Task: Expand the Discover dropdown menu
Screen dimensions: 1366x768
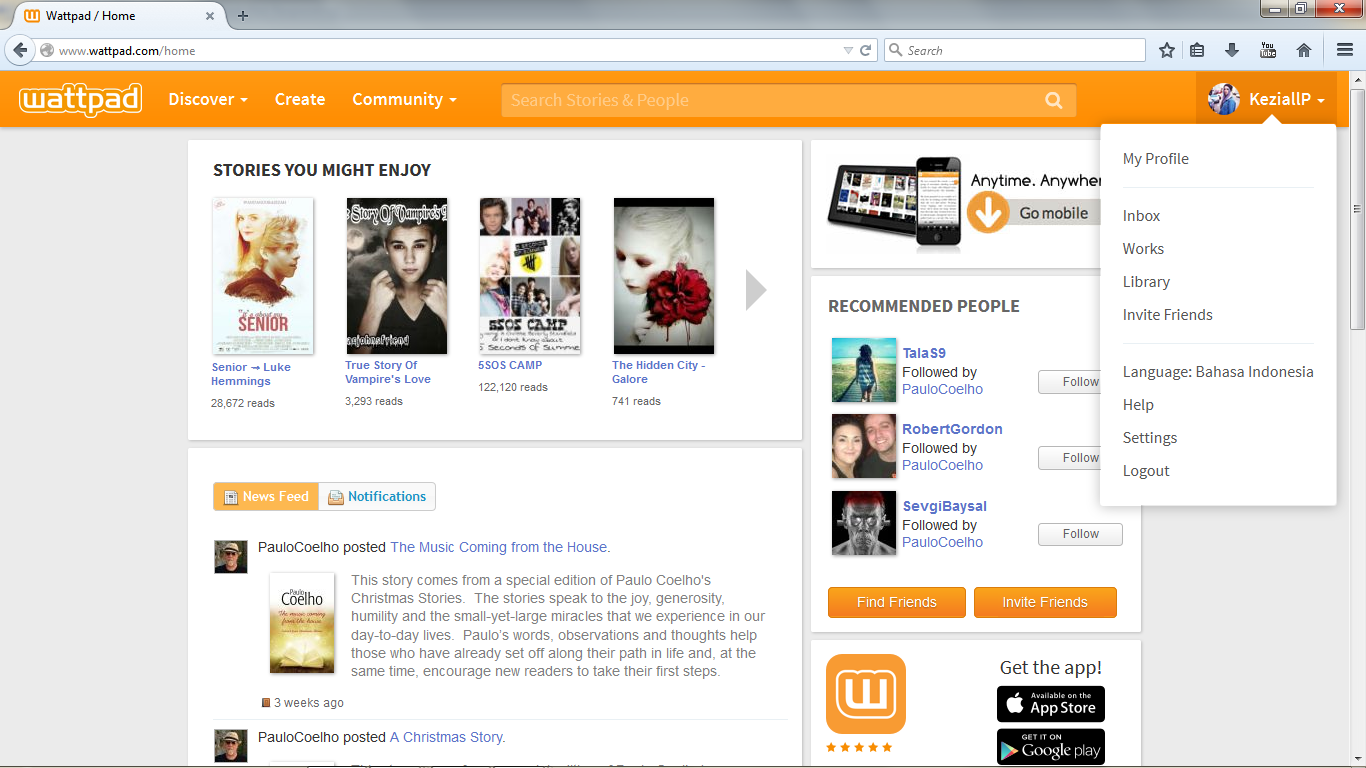Action: click(x=208, y=99)
